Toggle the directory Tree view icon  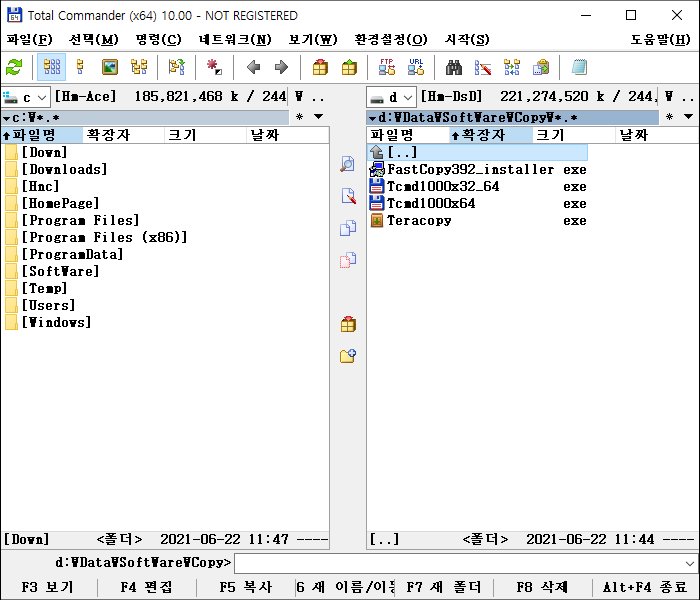point(139,67)
